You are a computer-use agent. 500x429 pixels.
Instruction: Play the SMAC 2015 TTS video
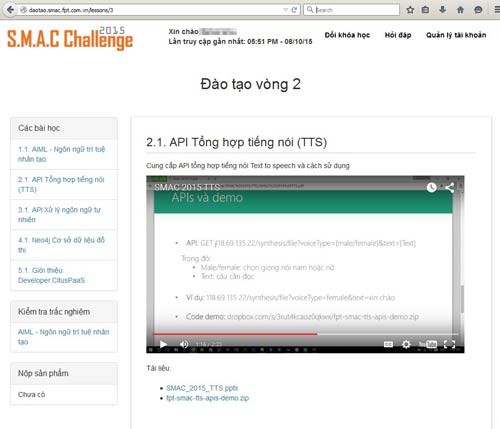[x=163, y=344]
